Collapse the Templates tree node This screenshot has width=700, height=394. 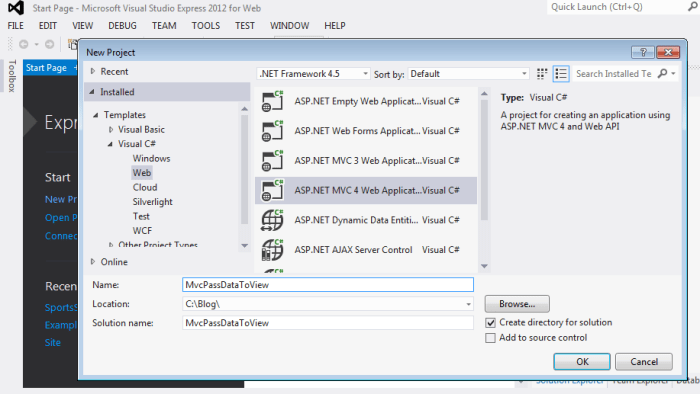[x=96, y=115]
